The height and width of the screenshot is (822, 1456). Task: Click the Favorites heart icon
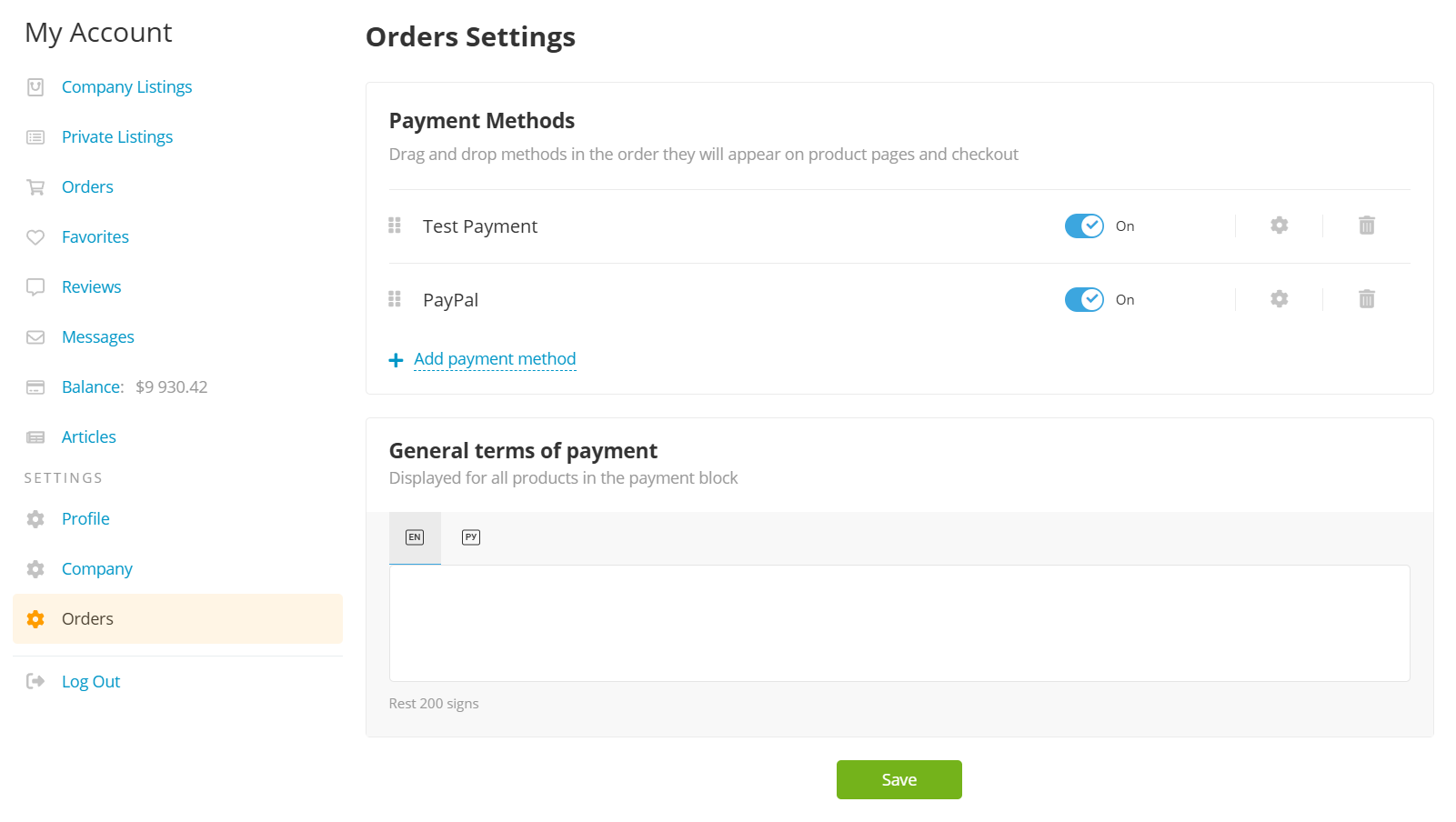[x=35, y=237]
